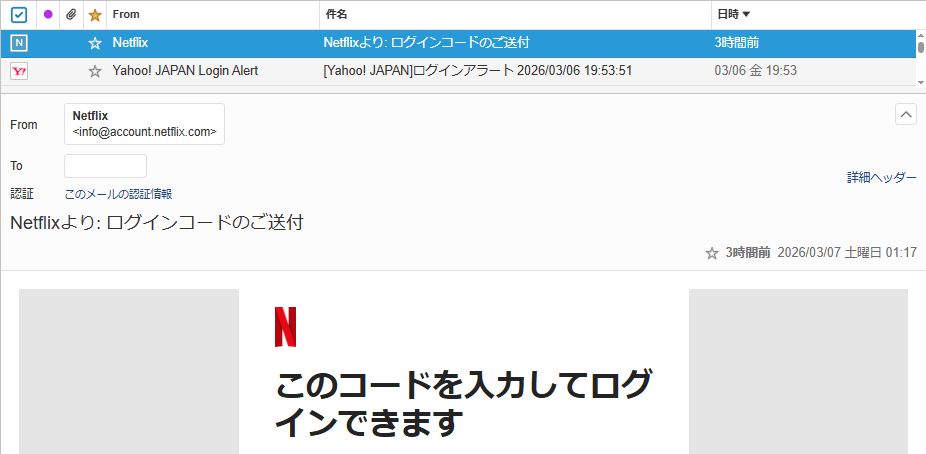Sort by the paperclip attachment column
Viewport: 926px width, 454px height.
point(70,15)
